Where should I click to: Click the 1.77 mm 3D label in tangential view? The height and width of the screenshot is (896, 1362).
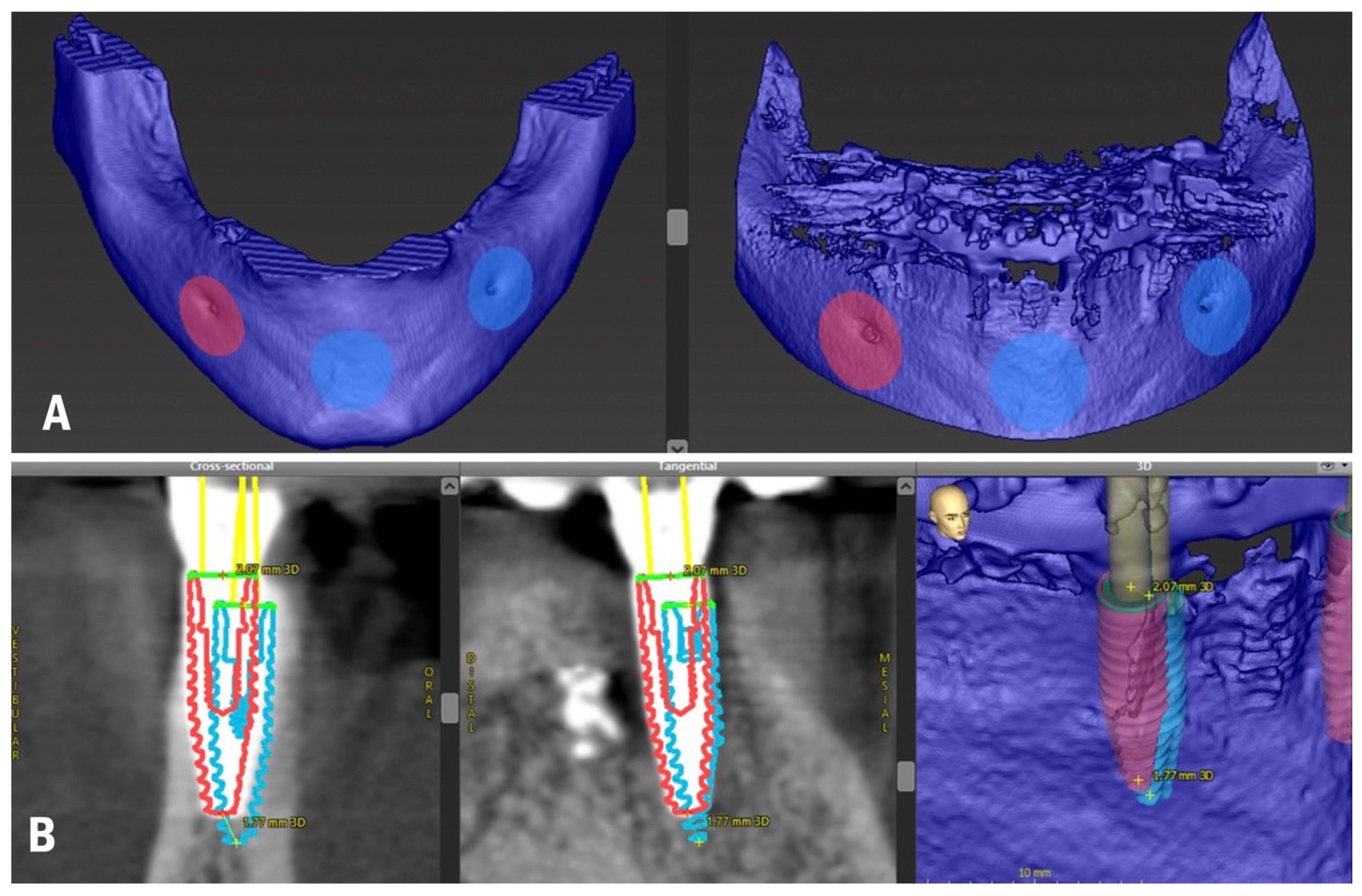[738, 822]
